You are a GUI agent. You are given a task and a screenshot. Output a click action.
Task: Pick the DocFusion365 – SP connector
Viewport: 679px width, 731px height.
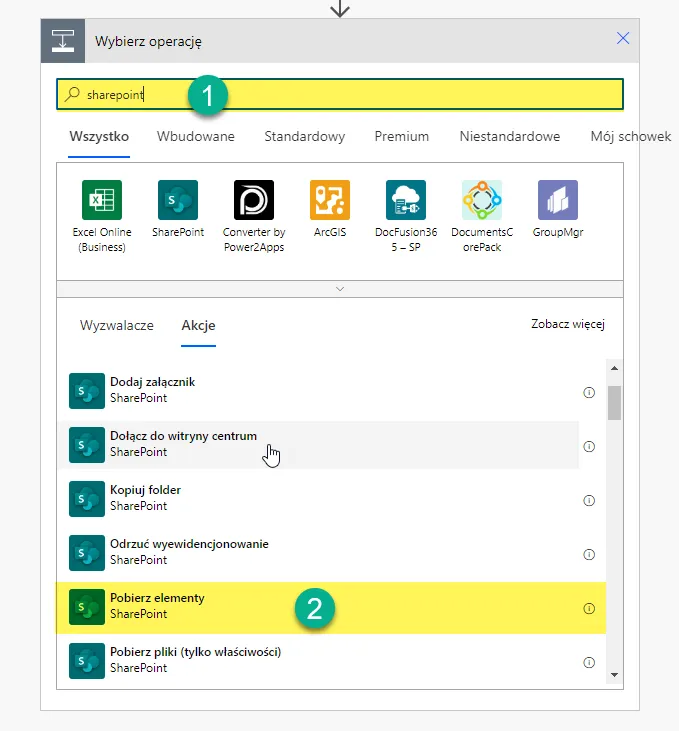pyautogui.click(x=405, y=200)
